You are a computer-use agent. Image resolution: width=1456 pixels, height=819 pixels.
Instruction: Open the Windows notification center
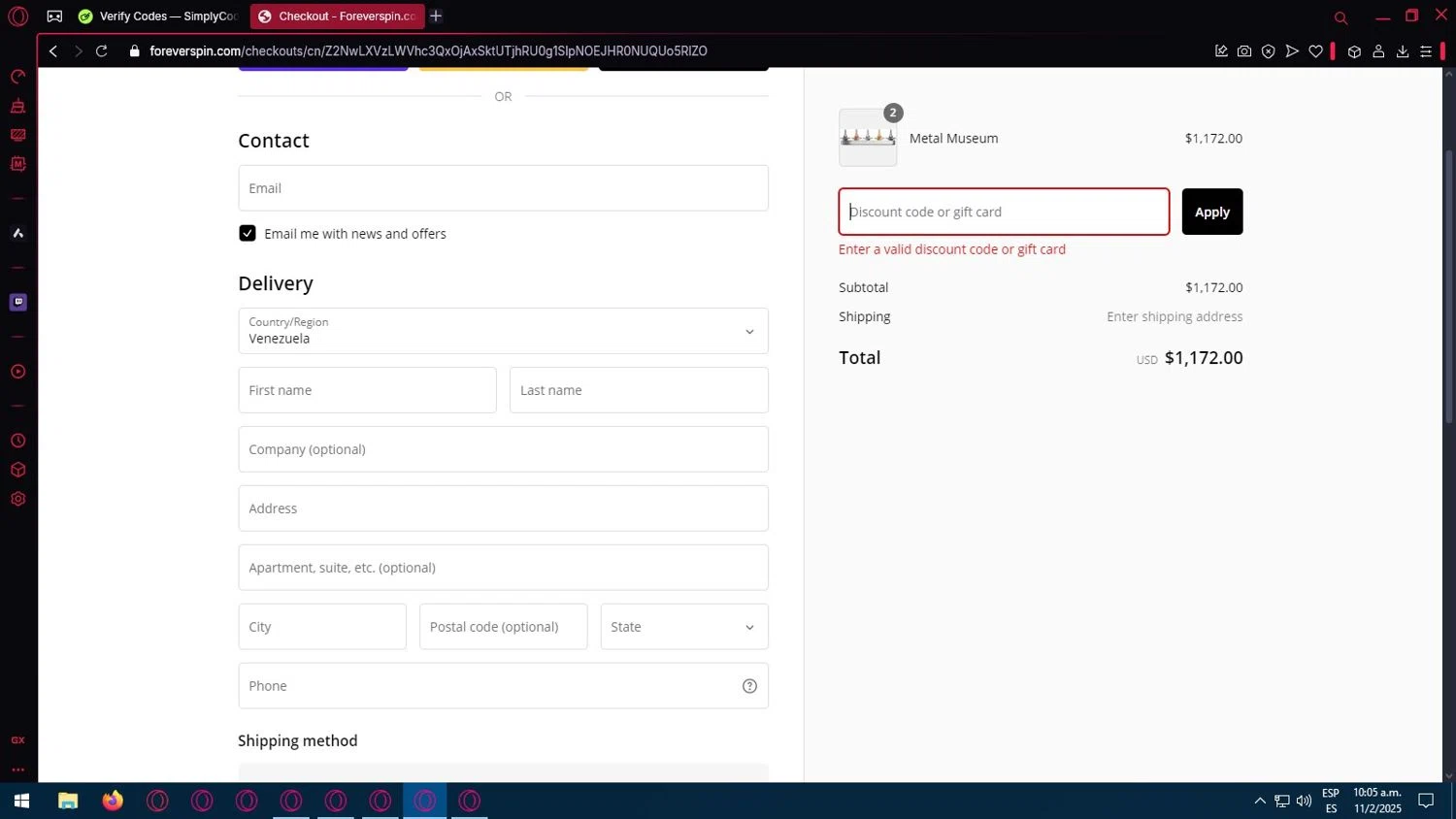coord(1426,801)
